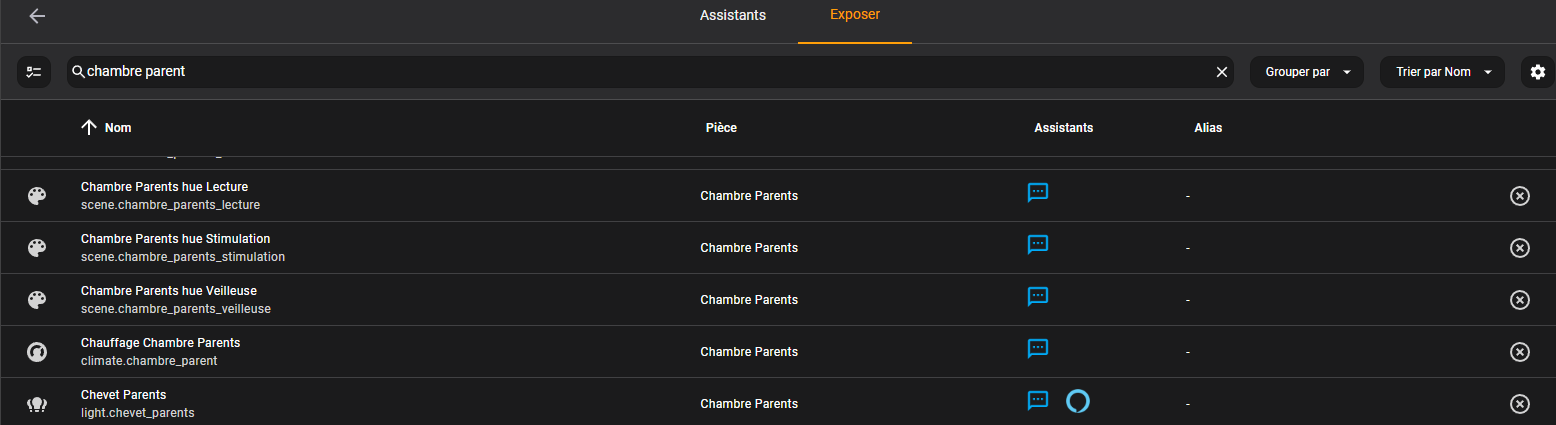Select the Exposer tab
Image resolution: width=1556 pixels, height=425 pixels.
[855, 16]
